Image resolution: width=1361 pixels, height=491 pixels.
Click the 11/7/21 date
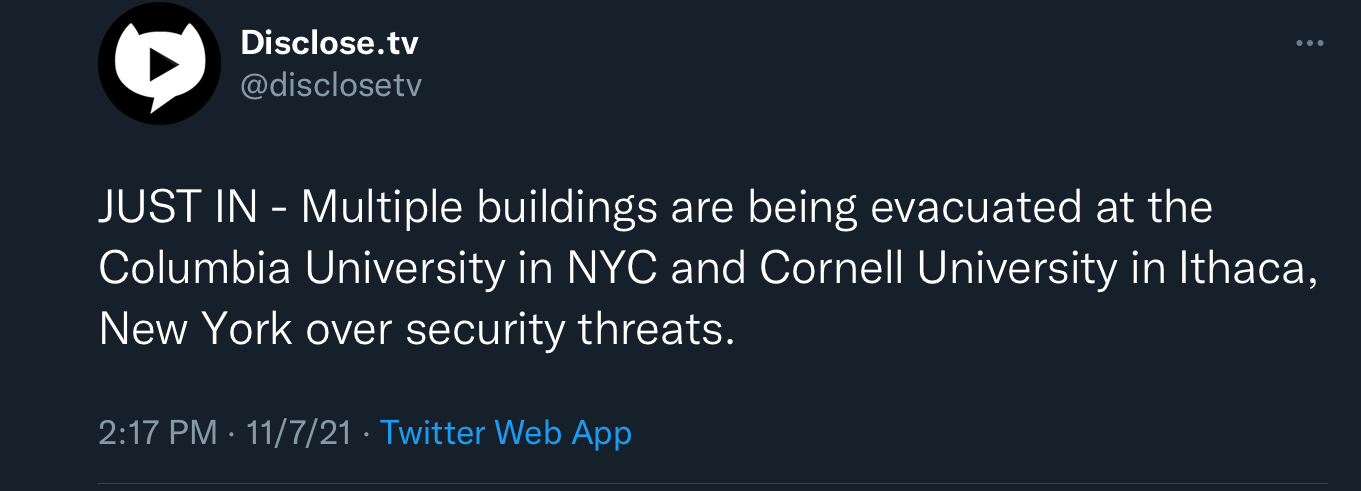pos(298,433)
